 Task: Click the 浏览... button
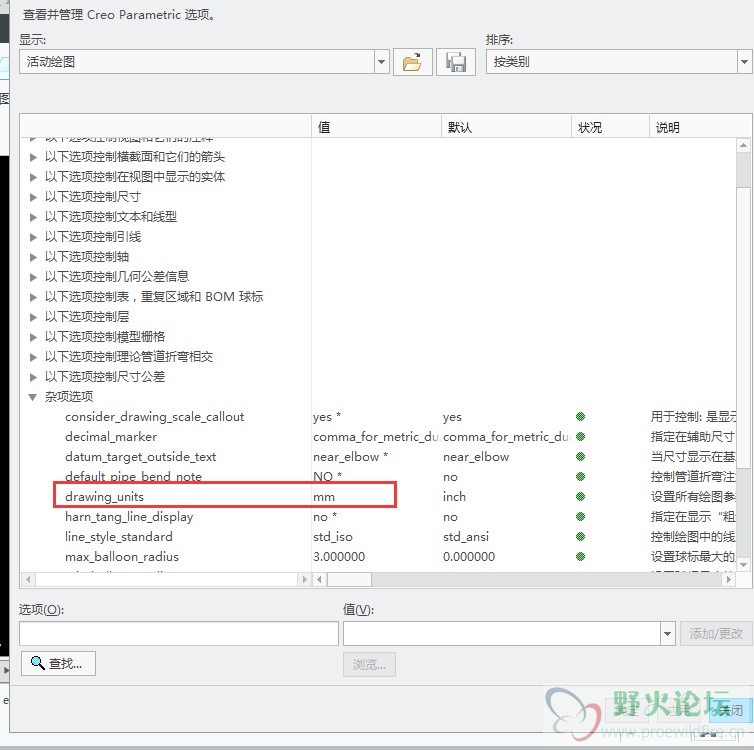369,664
